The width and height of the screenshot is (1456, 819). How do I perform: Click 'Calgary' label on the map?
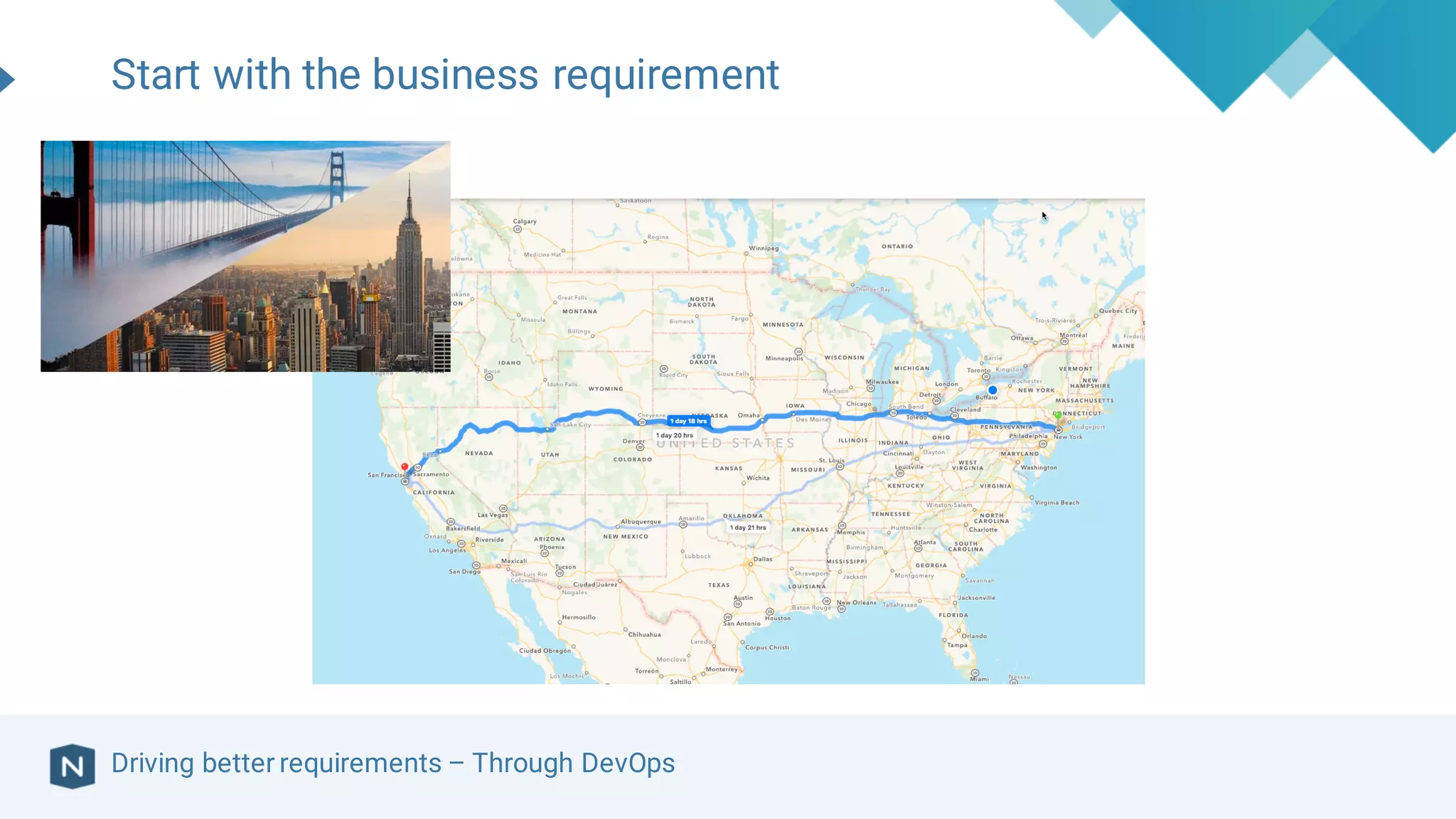click(525, 221)
